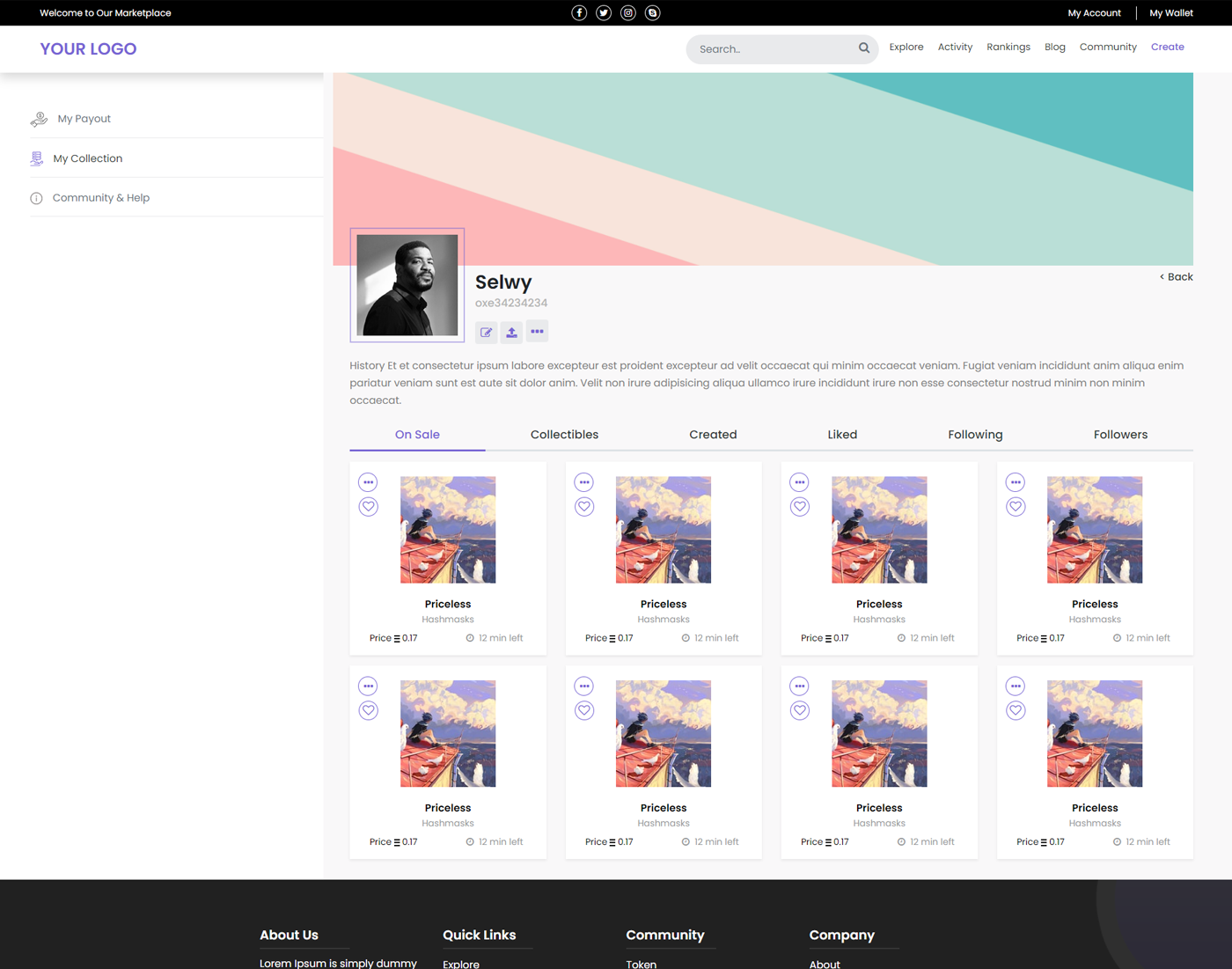Open the Instagram social link
This screenshot has width=1232, height=969.
pyautogui.click(x=628, y=12)
